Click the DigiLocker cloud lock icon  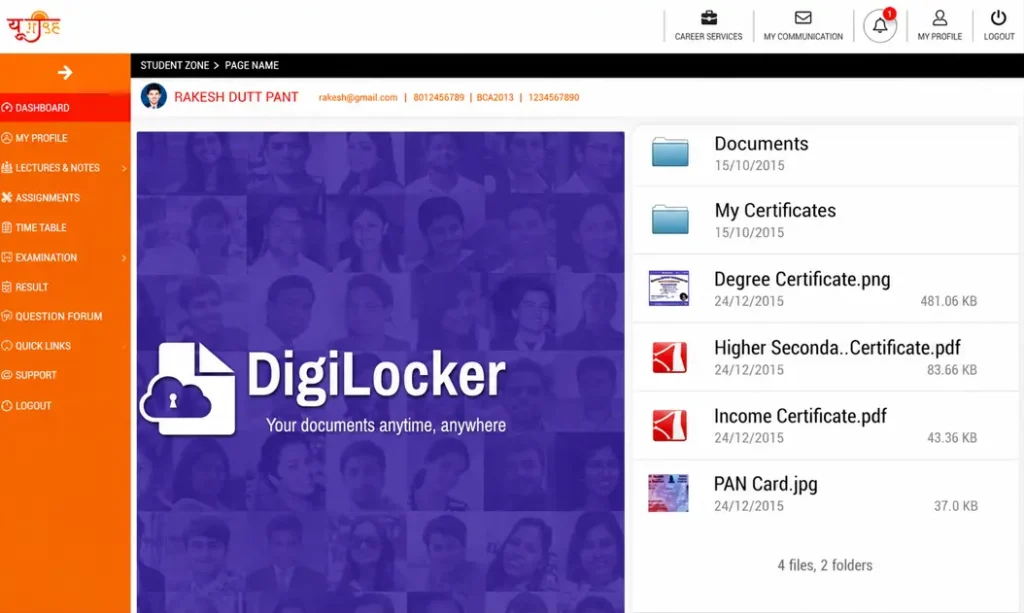click(x=187, y=388)
